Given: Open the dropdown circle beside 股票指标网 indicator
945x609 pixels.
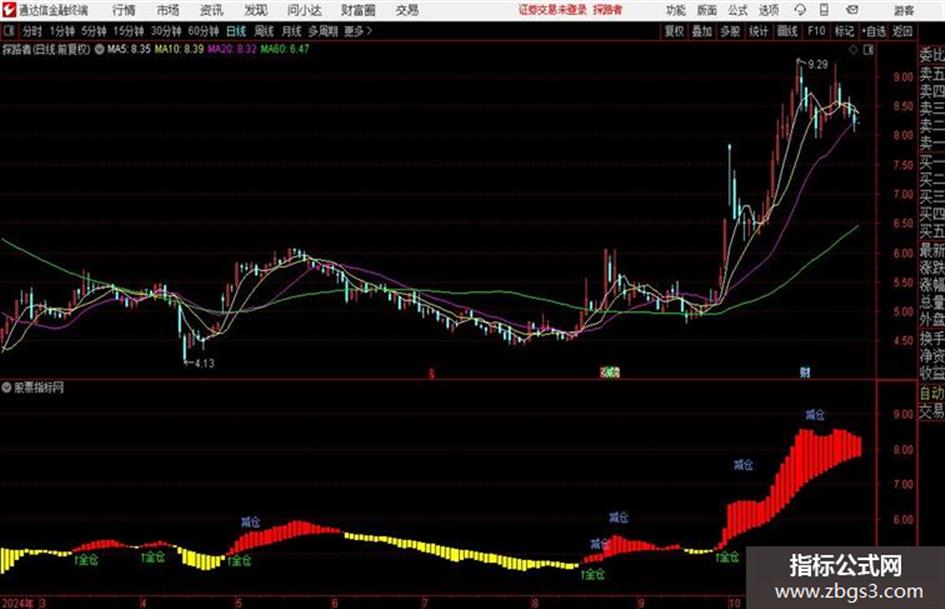Looking at the screenshot, I should 7,388.
